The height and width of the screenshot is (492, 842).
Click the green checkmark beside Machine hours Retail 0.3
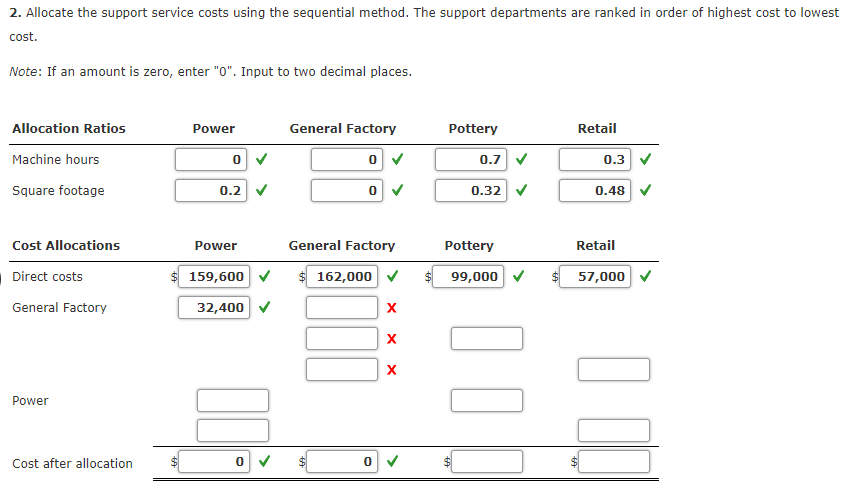point(645,159)
